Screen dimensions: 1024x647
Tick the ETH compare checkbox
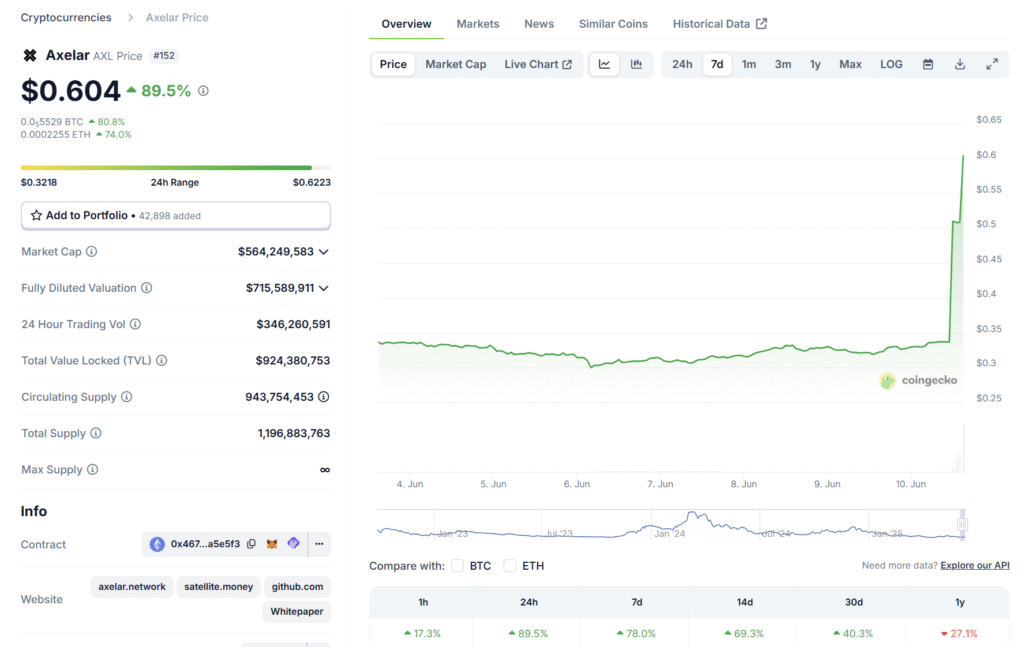tap(510, 565)
